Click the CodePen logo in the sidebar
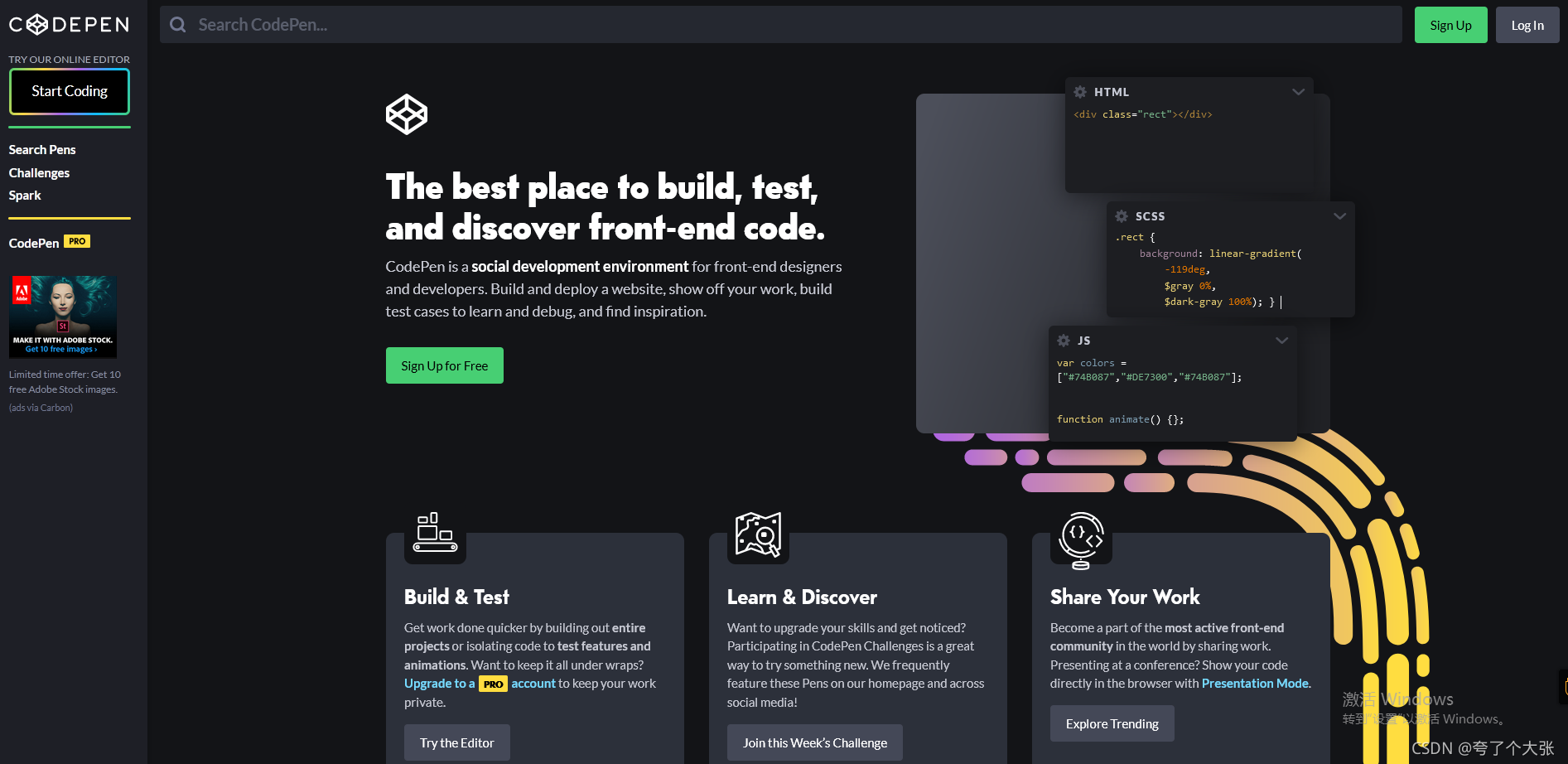The image size is (1568, 764). click(x=69, y=25)
